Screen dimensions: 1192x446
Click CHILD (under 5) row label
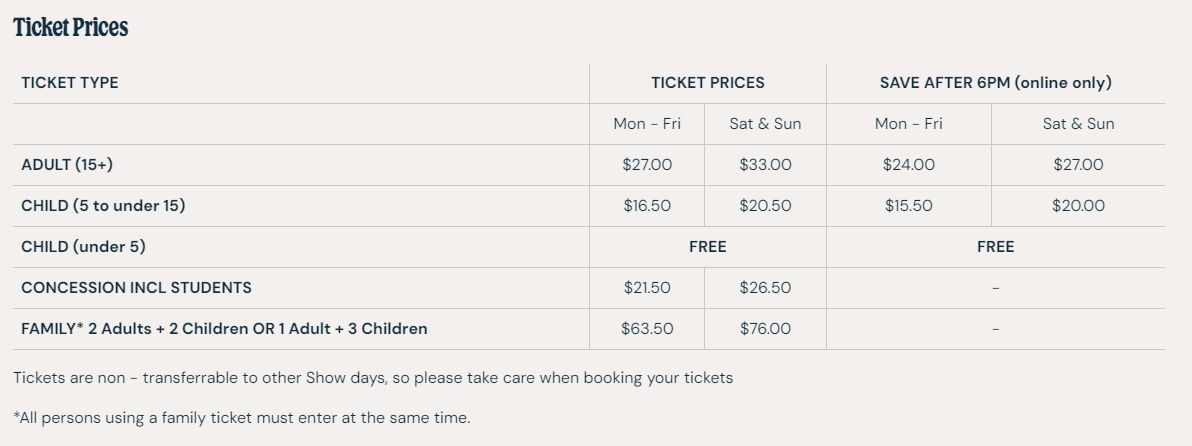pyautogui.click(x=84, y=247)
